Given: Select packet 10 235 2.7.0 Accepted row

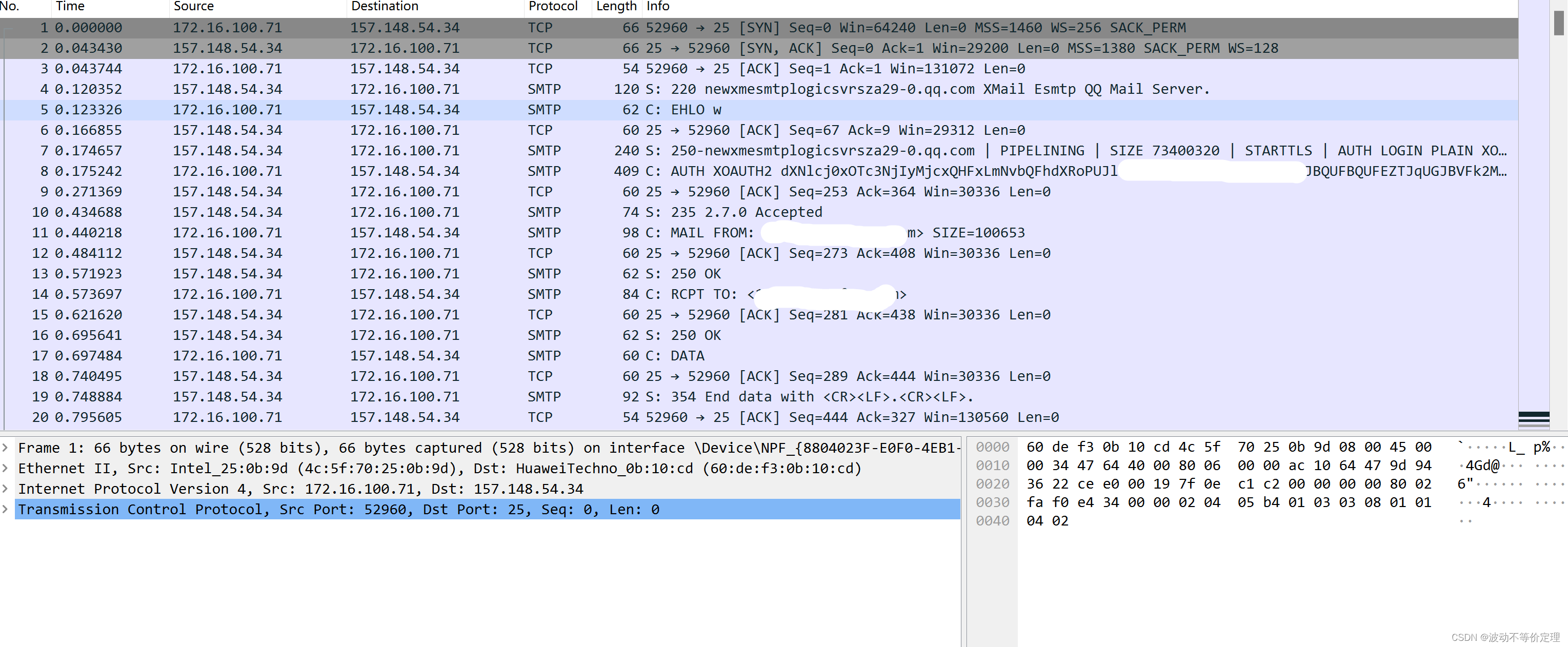Looking at the screenshot, I should tap(759, 212).
